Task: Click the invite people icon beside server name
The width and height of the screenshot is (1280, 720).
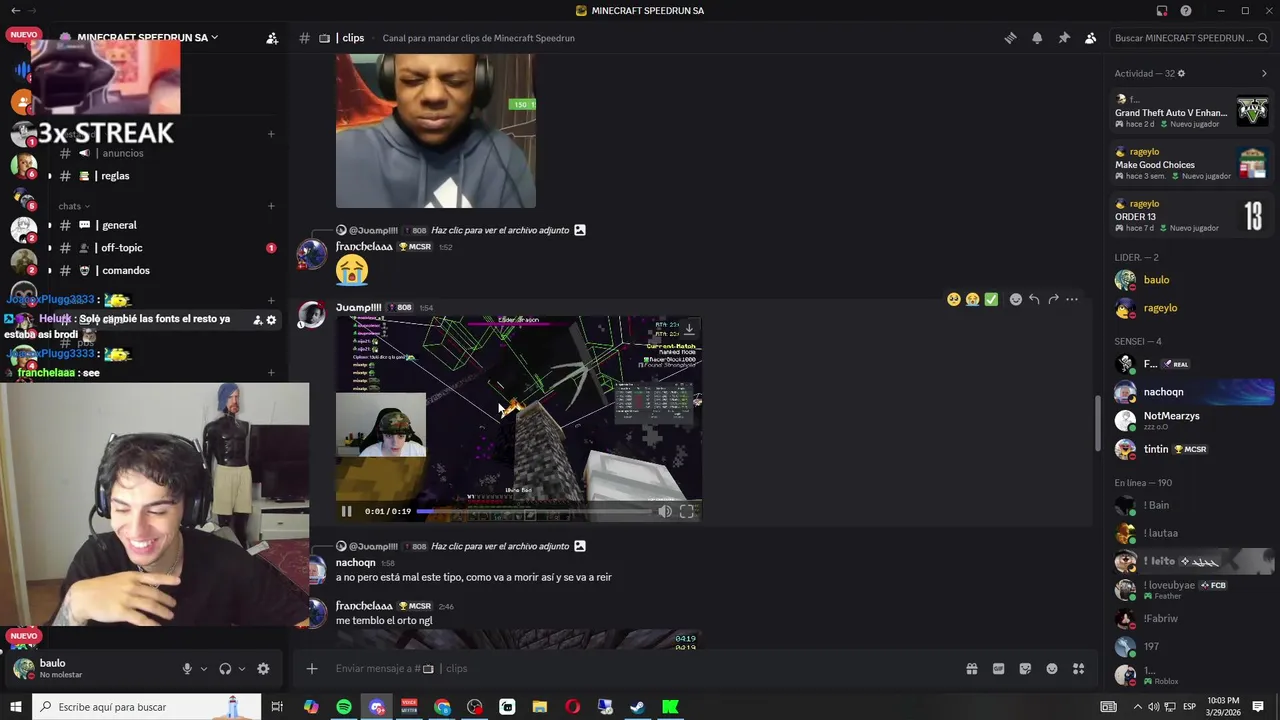Action: tap(272, 38)
